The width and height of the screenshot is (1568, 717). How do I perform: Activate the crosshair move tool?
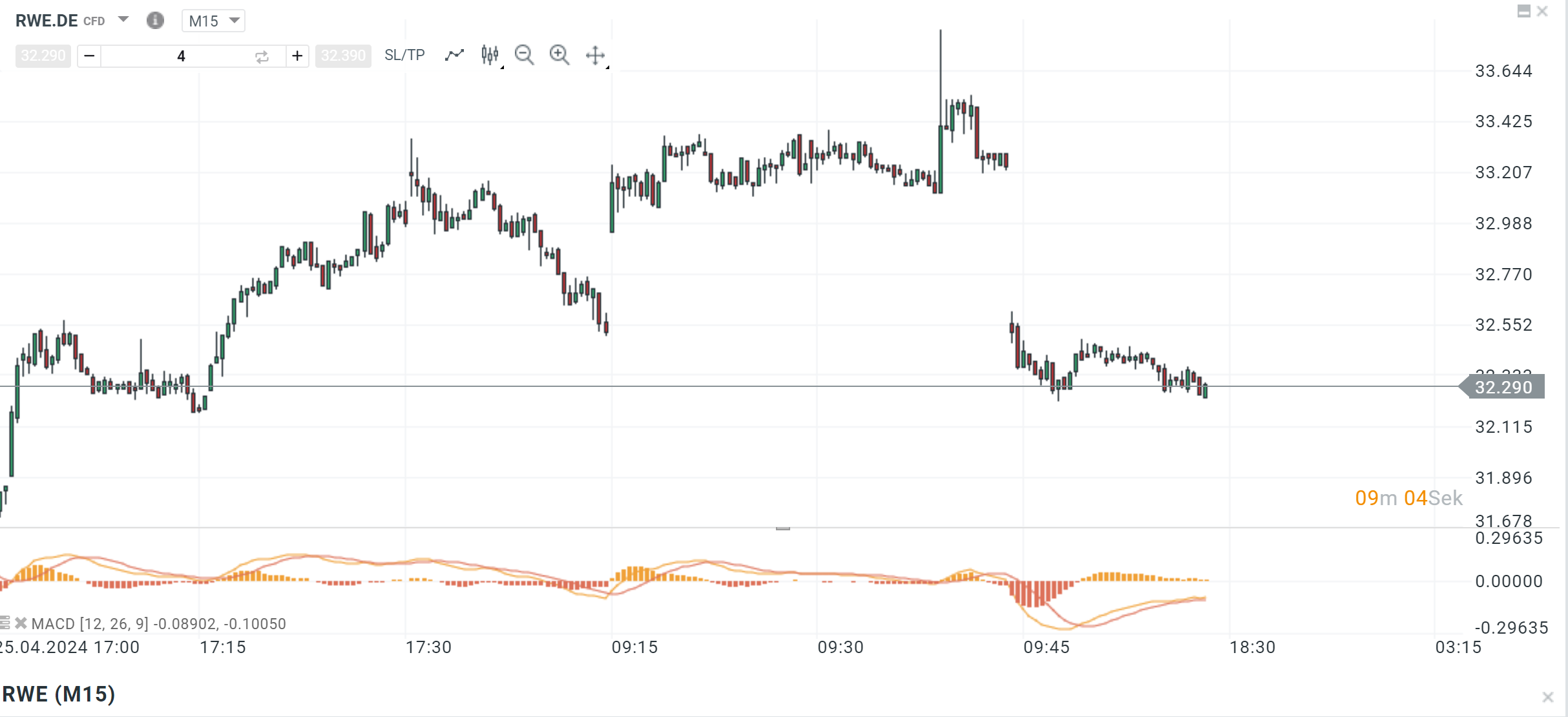(x=595, y=56)
